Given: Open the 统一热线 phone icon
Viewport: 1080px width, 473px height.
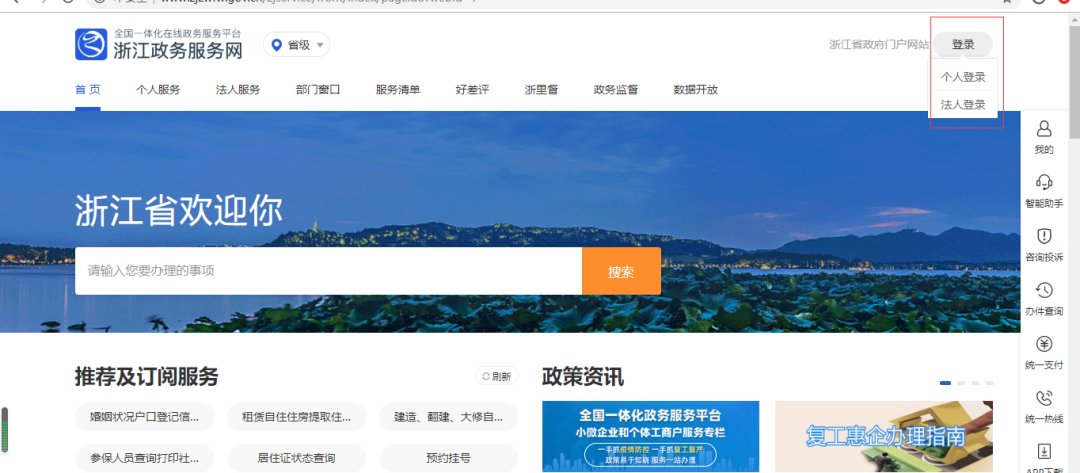Looking at the screenshot, I should point(1044,397).
